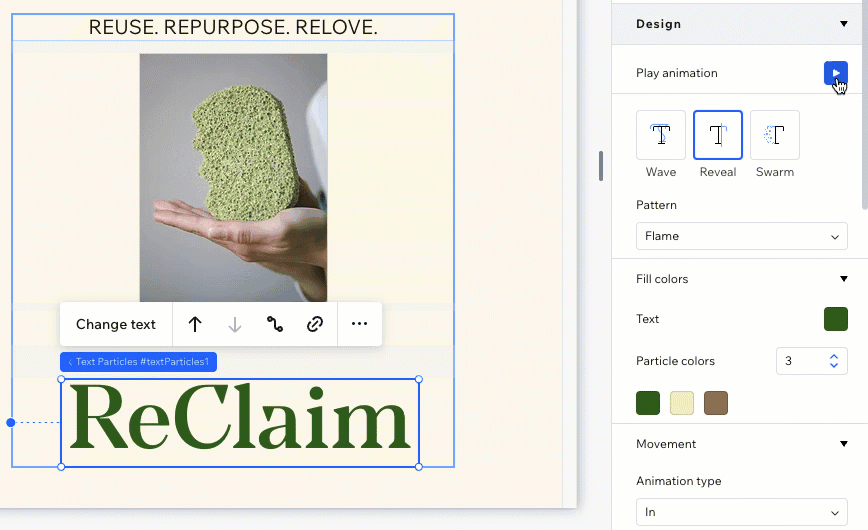Edit the cream particle color
Viewport: 868px width, 530px height.
point(681,403)
